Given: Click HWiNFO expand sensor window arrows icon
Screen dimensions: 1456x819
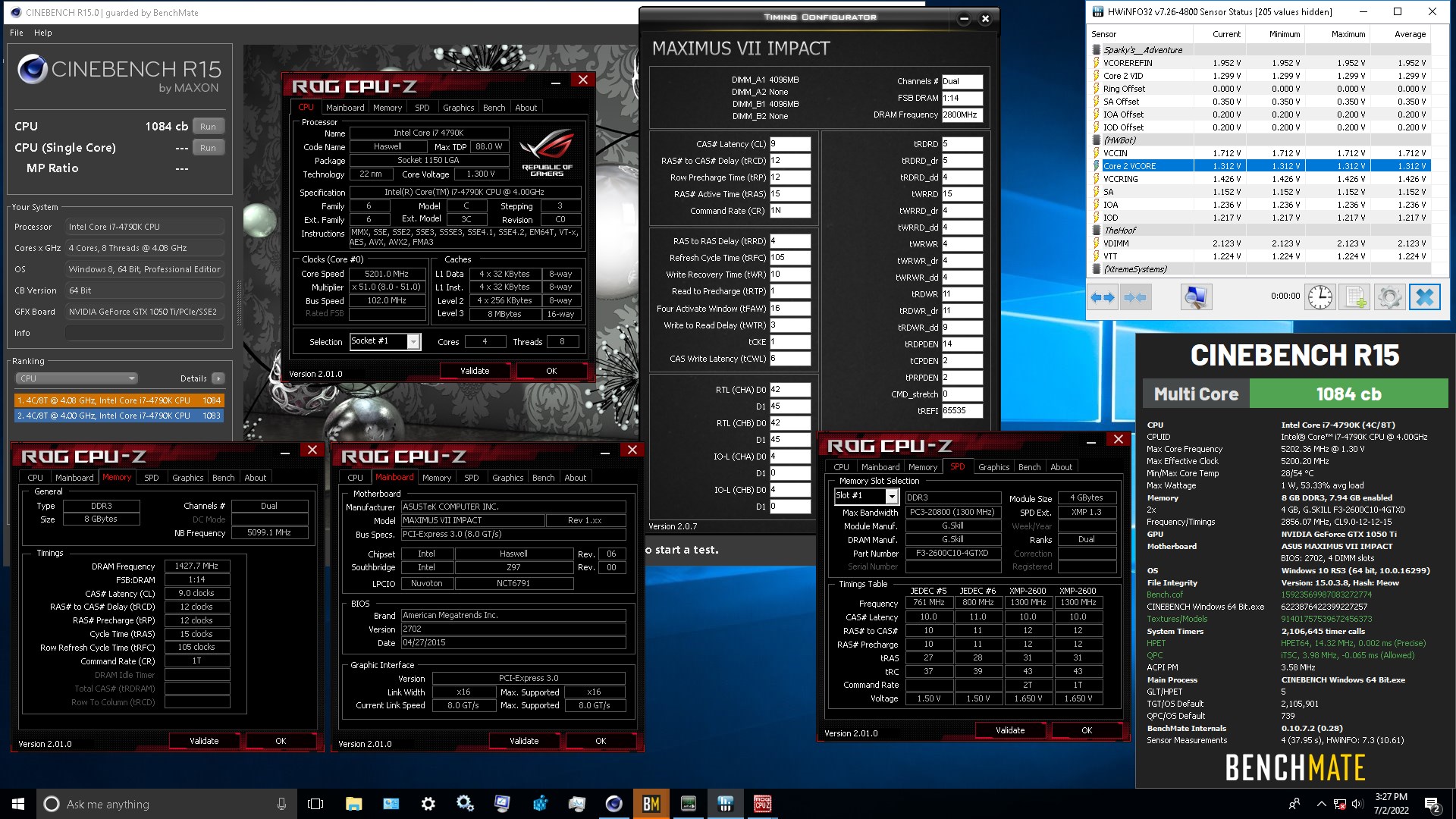Looking at the screenshot, I should pos(1103,297).
